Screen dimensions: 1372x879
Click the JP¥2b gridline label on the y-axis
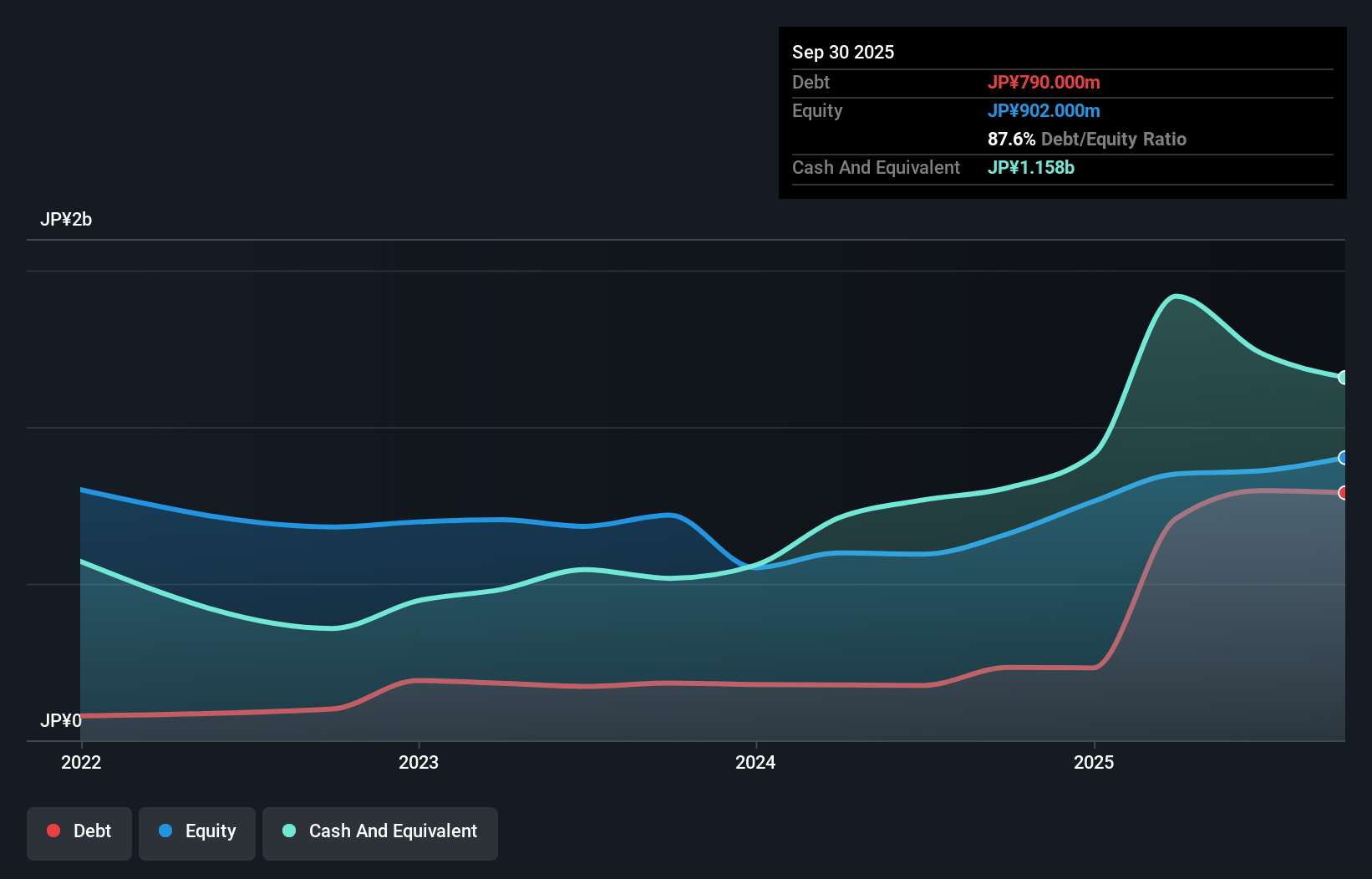coord(67,220)
